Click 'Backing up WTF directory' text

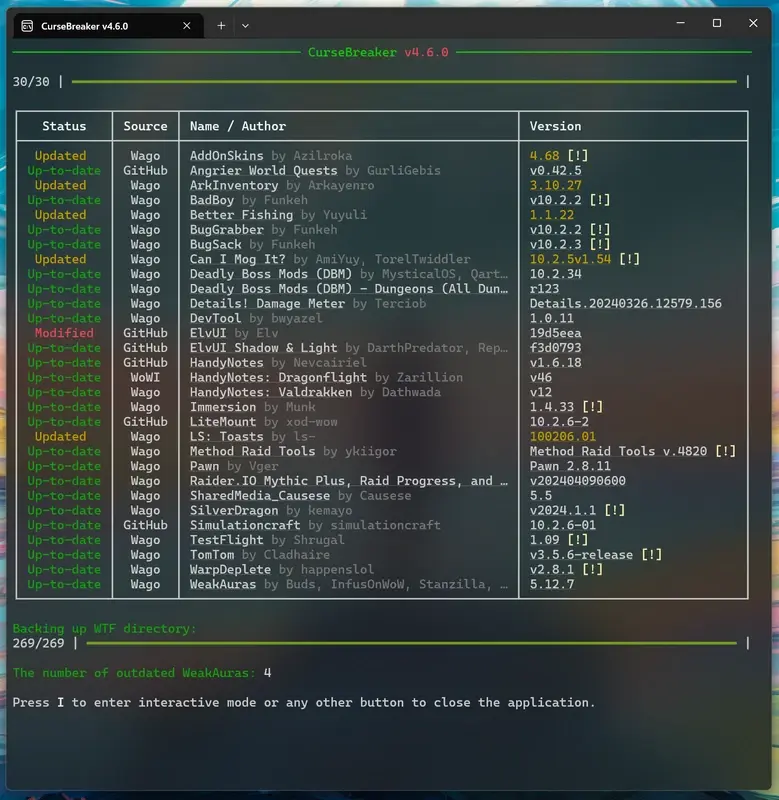(x=105, y=629)
